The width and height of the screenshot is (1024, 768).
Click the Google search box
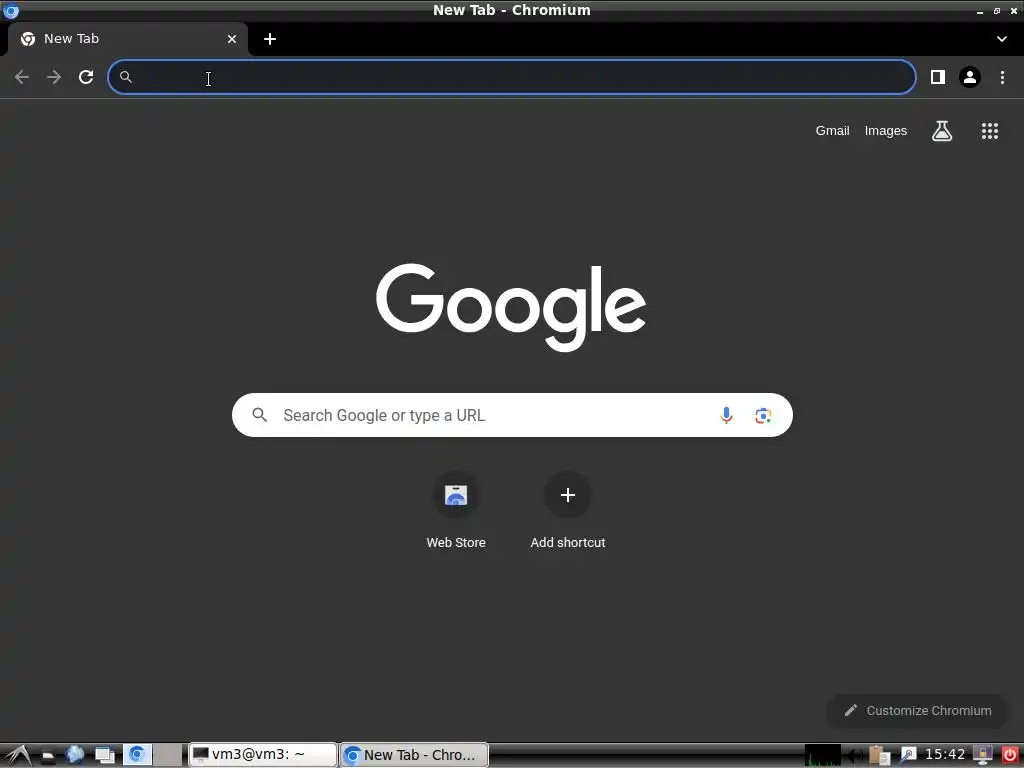click(x=512, y=415)
